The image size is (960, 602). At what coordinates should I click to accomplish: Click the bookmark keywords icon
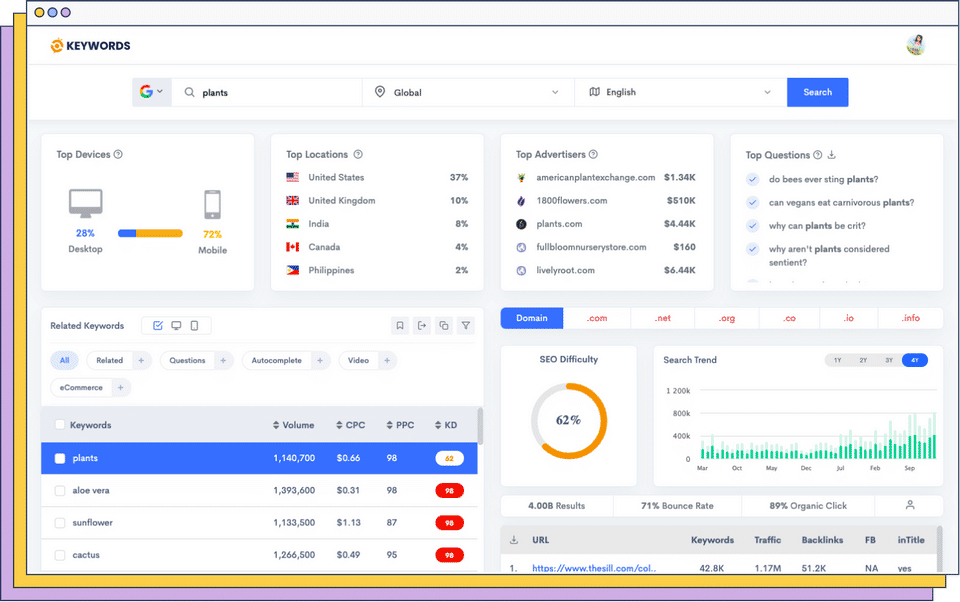(x=400, y=326)
